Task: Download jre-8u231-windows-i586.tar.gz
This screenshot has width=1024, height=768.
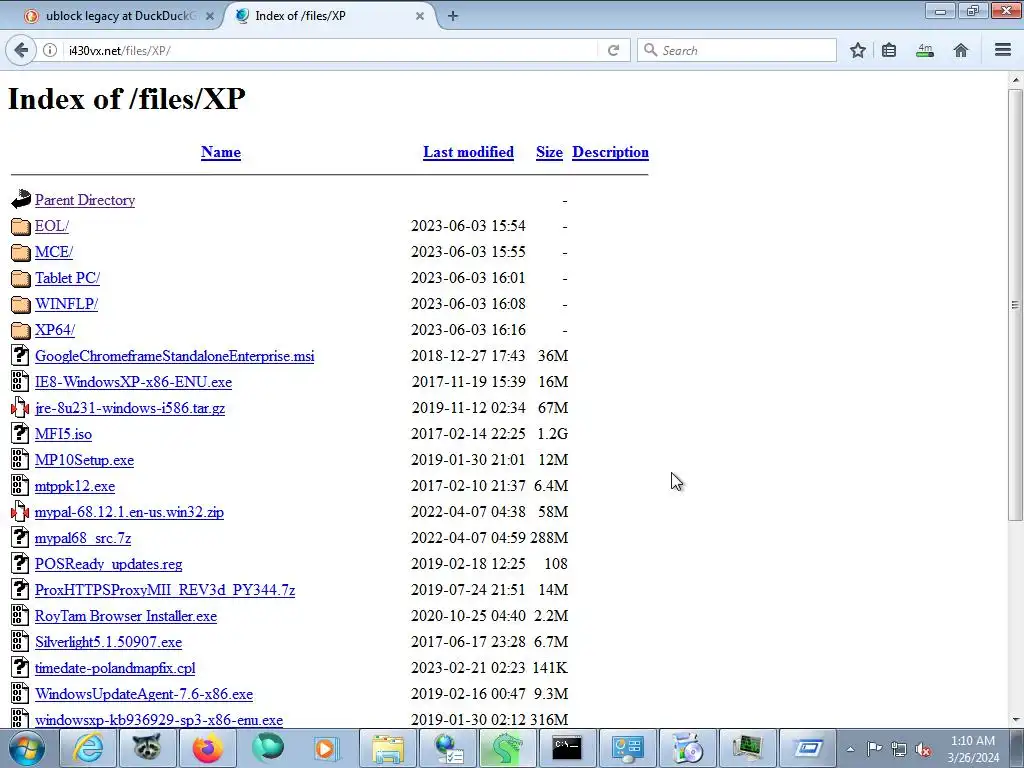Action: [x=130, y=408]
